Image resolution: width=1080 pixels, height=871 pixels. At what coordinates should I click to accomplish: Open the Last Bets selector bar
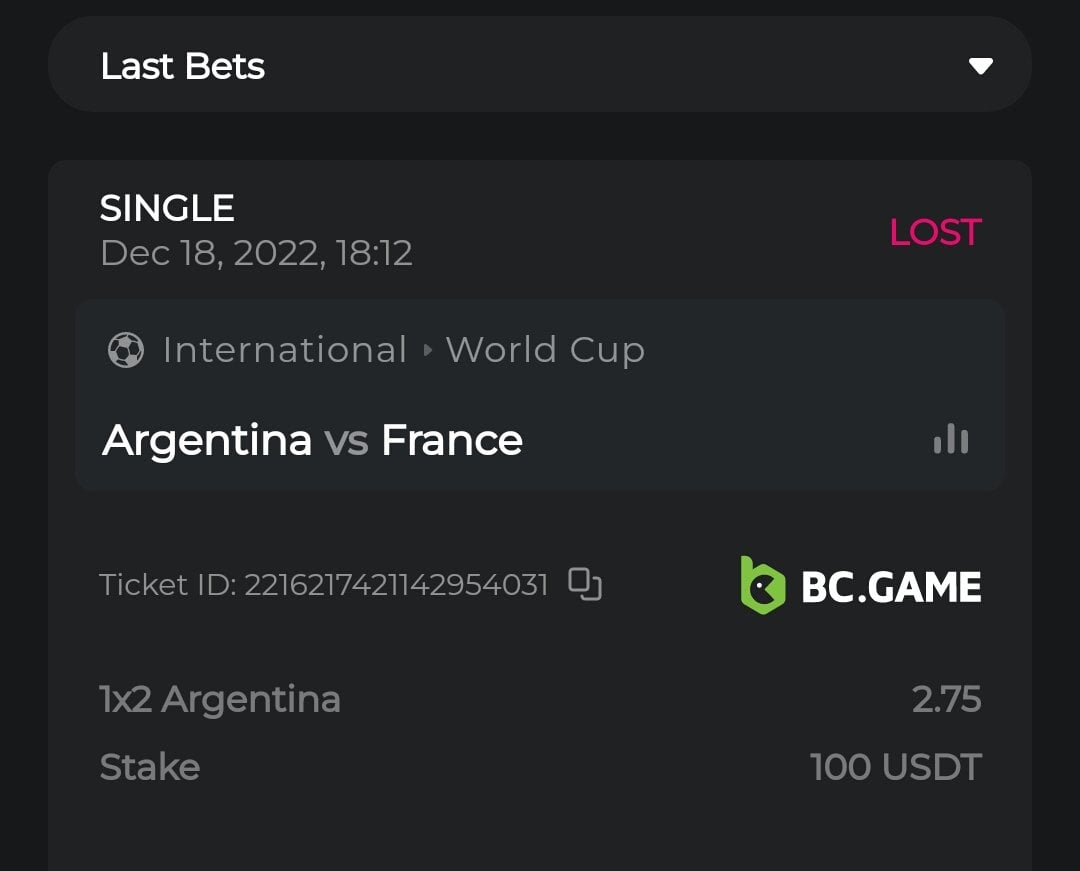tap(540, 66)
